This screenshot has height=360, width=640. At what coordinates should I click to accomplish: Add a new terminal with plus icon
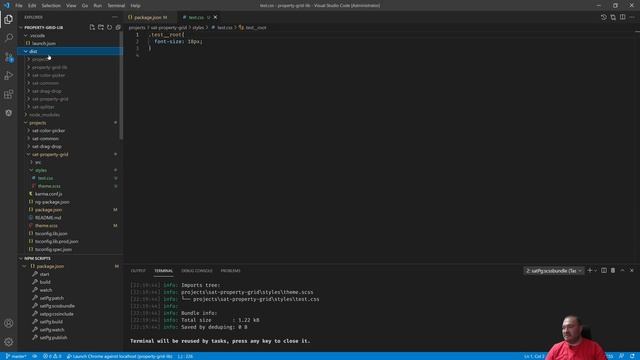tap(589, 271)
